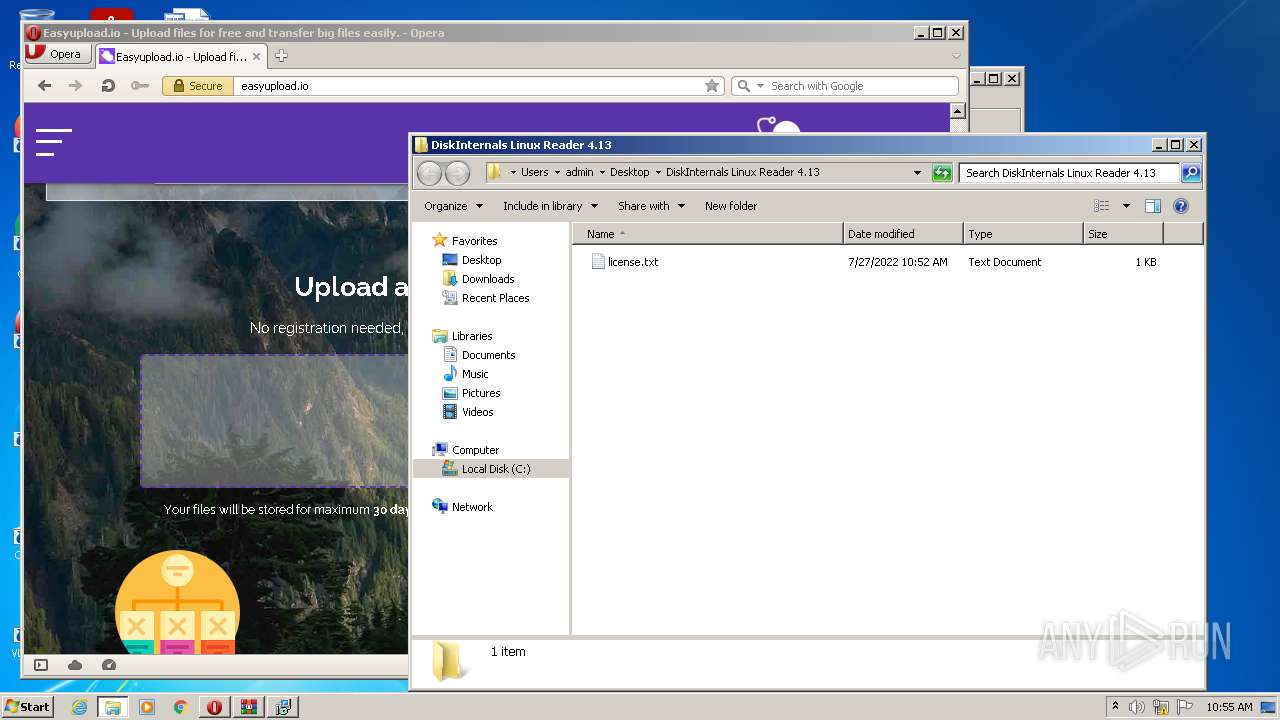Image resolution: width=1280 pixels, height=720 pixels.
Task: Click file drop area on Easyupload
Action: (274, 421)
